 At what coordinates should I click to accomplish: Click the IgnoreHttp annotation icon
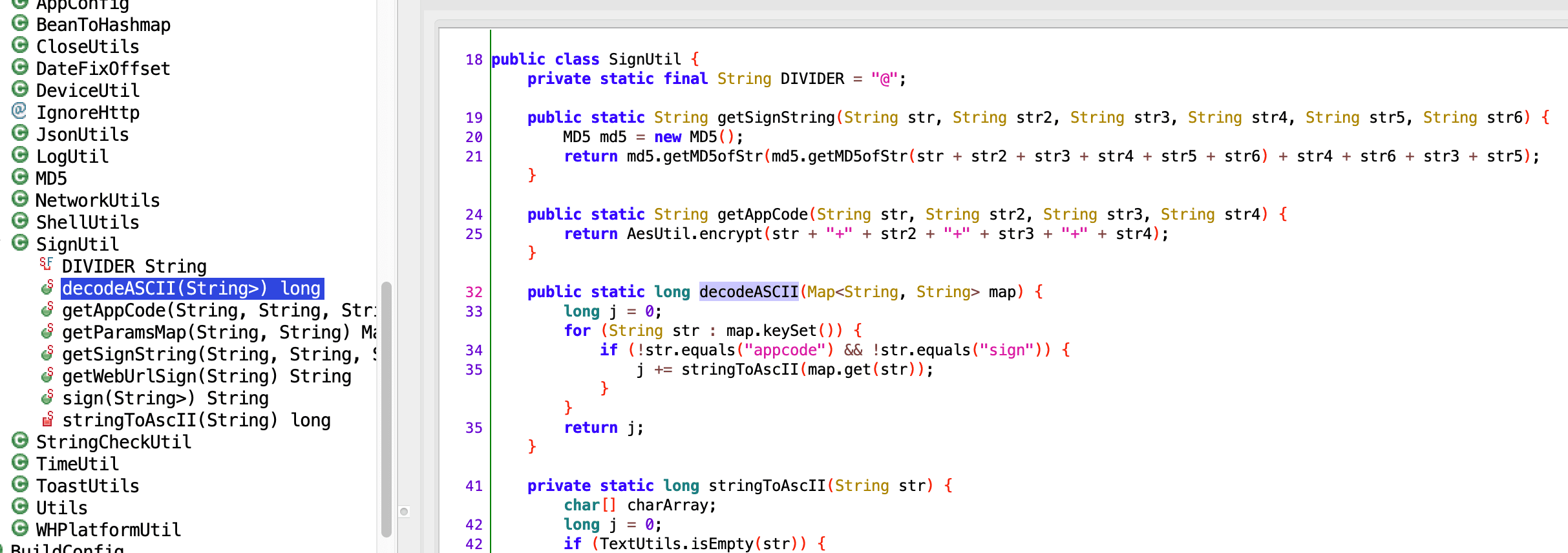[x=20, y=112]
